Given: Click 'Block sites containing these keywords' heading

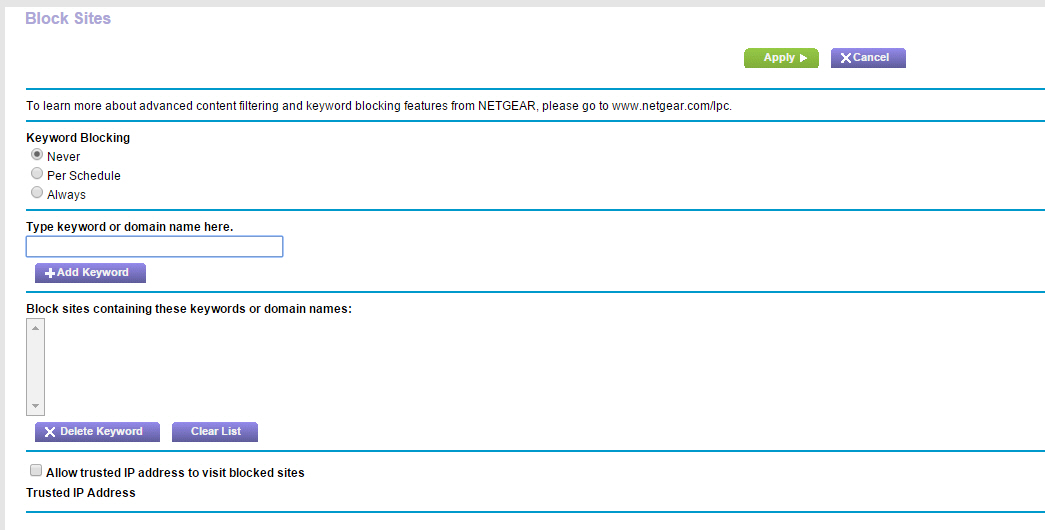Looking at the screenshot, I should [x=189, y=309].
